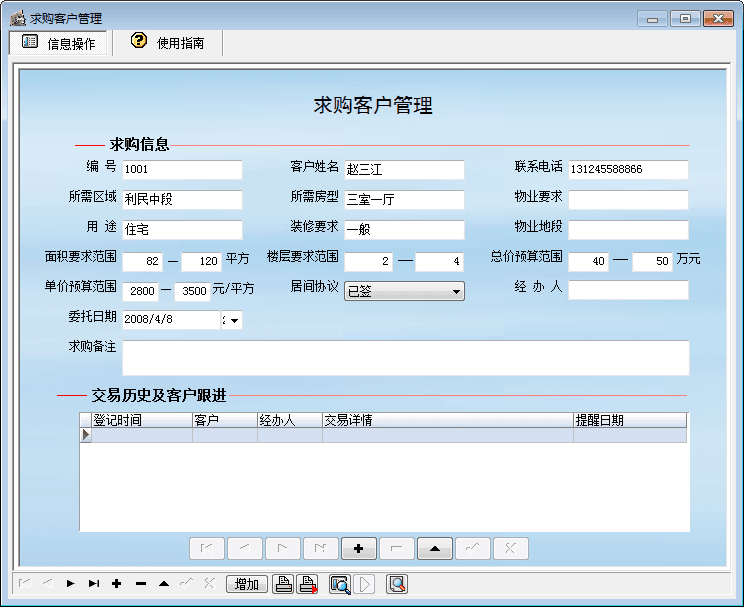Open the 使用指南 tab

pyautogui.click(x=168, y=43)
